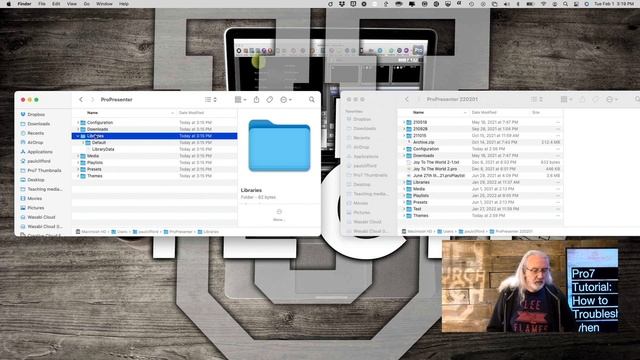Open AirDrop in the front window sidebar
640x360 pixels.
point(35,142)
